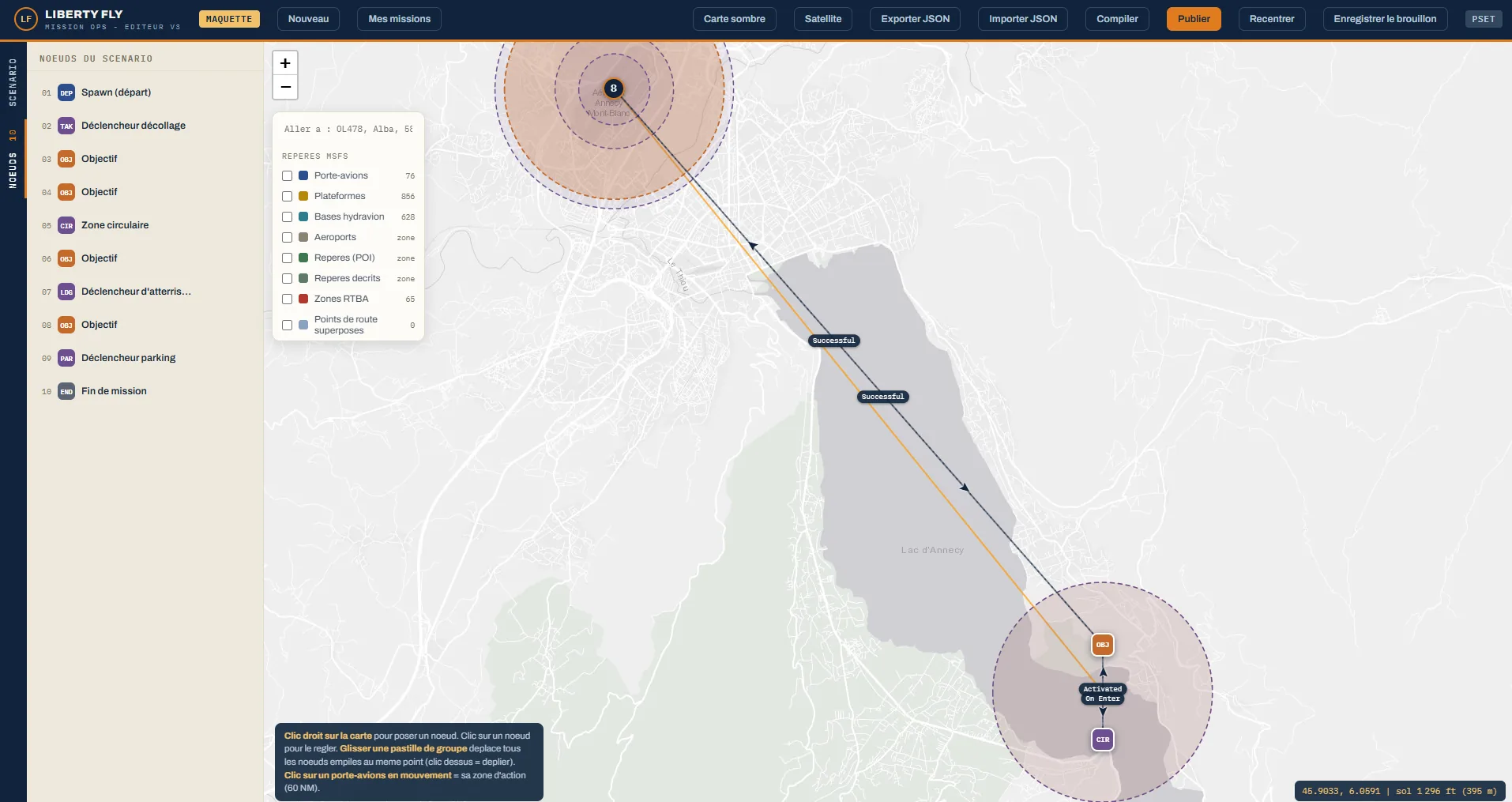Screen dimensions: 1512x802
Task: Select the OBJ icon in row 04
Action: point(66,192)
